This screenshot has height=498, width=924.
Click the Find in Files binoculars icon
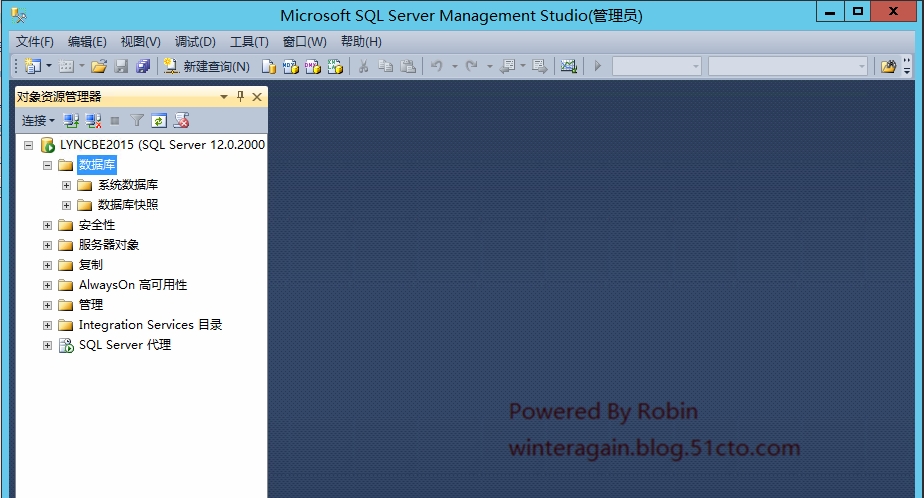tap(888, 66)
